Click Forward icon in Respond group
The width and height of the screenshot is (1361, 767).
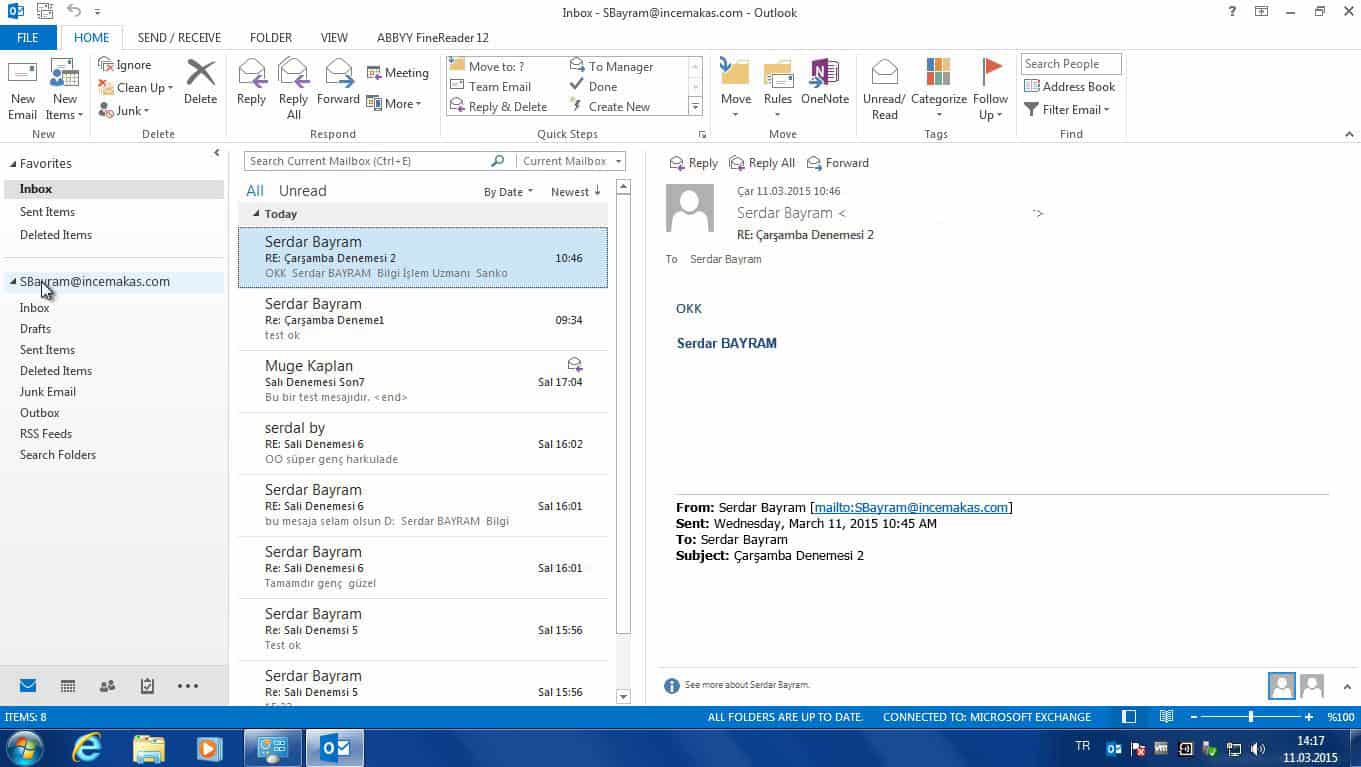[338, 74]
